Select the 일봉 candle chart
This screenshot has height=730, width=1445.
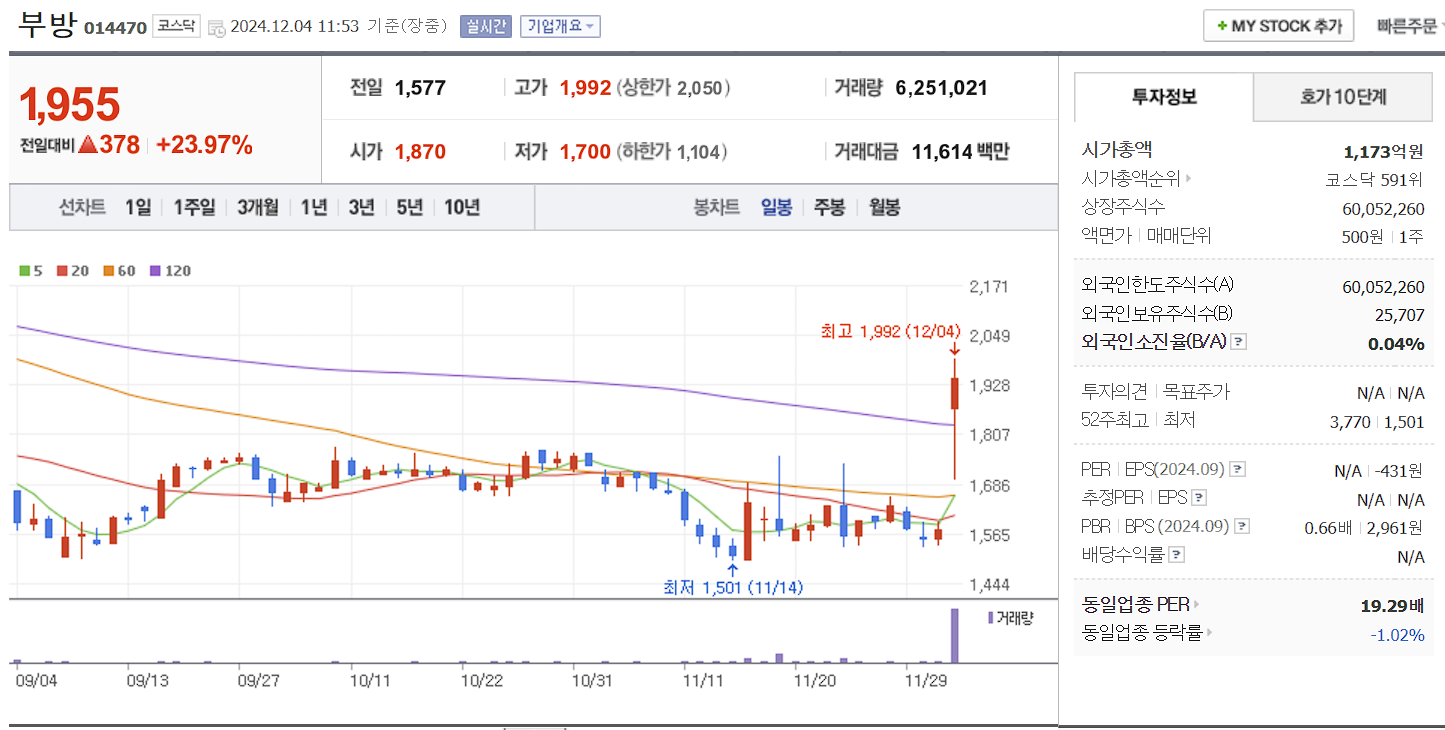776,207
